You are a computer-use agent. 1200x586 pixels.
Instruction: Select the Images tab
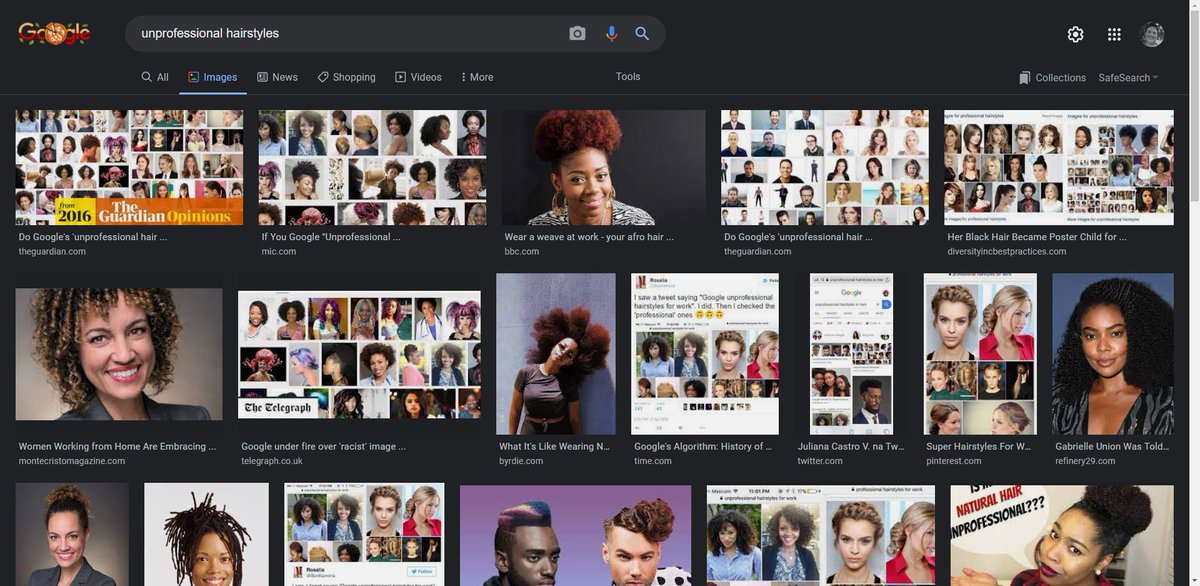point(212,77)
